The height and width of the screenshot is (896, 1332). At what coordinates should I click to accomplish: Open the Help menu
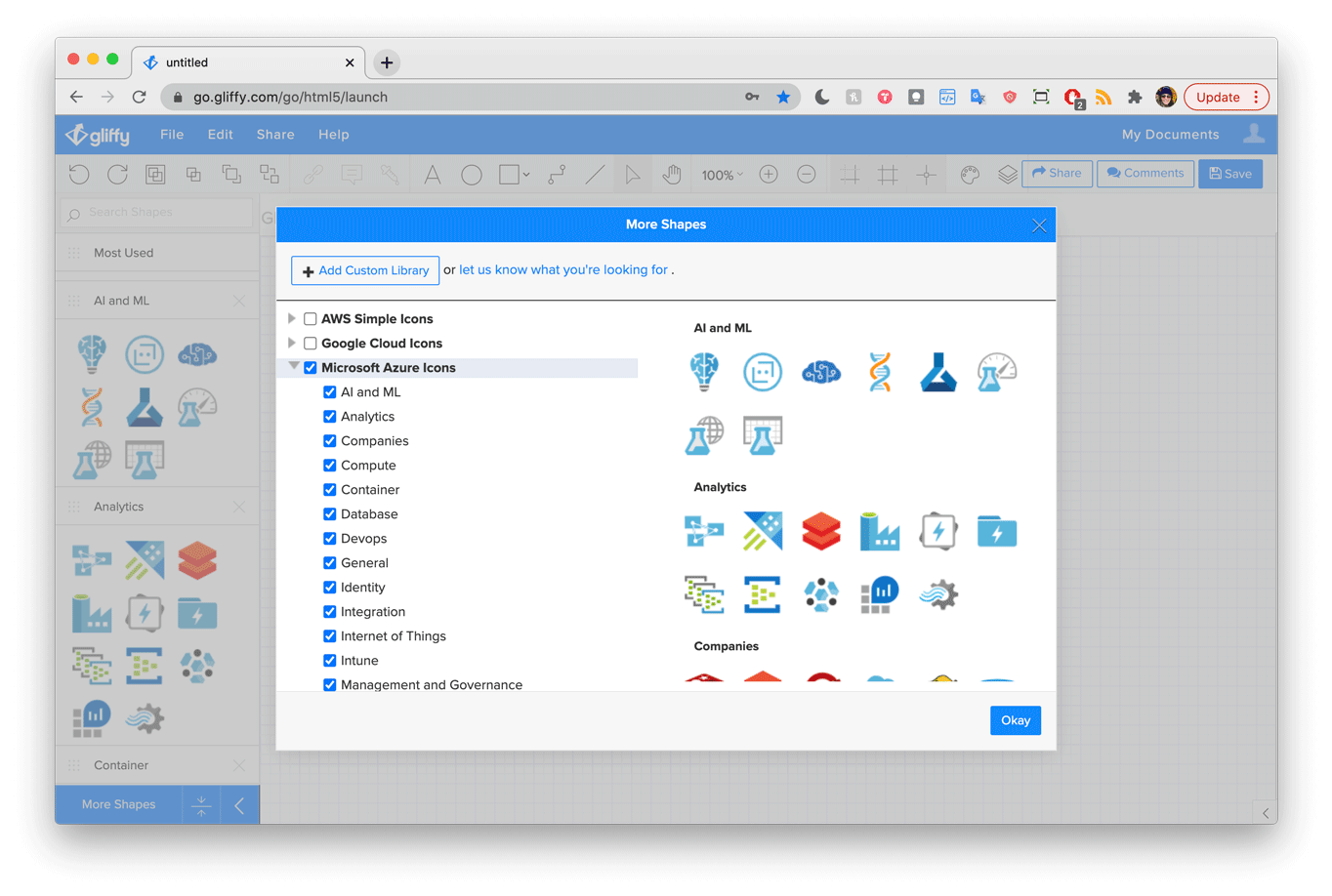(x=334, y=135)
